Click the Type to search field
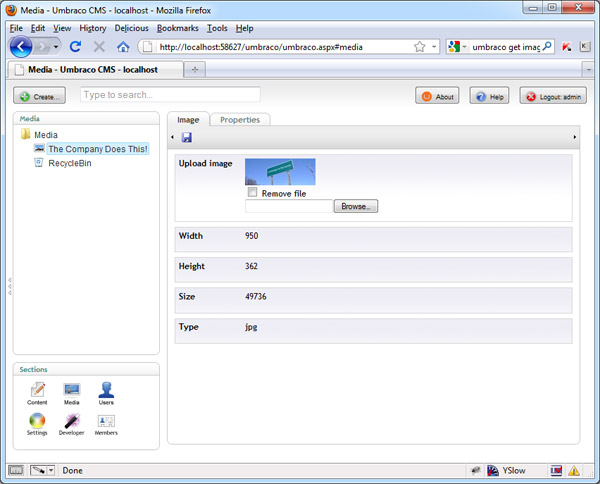The height and width of the screenshot is (484, 600). (x=170, y=95)
